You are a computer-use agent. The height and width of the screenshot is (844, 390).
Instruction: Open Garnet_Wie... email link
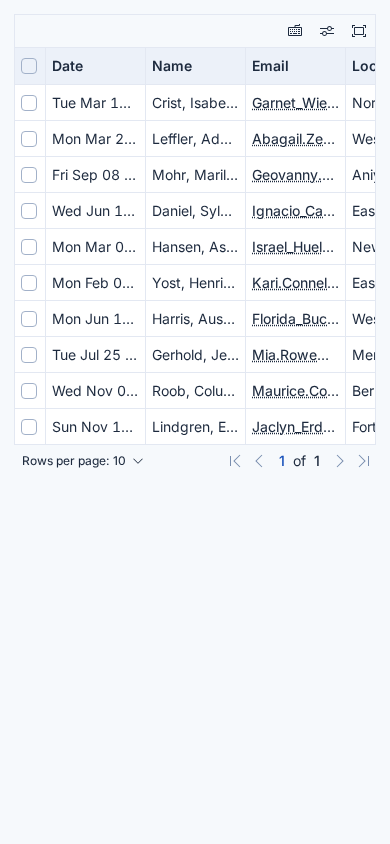[295, 103]
